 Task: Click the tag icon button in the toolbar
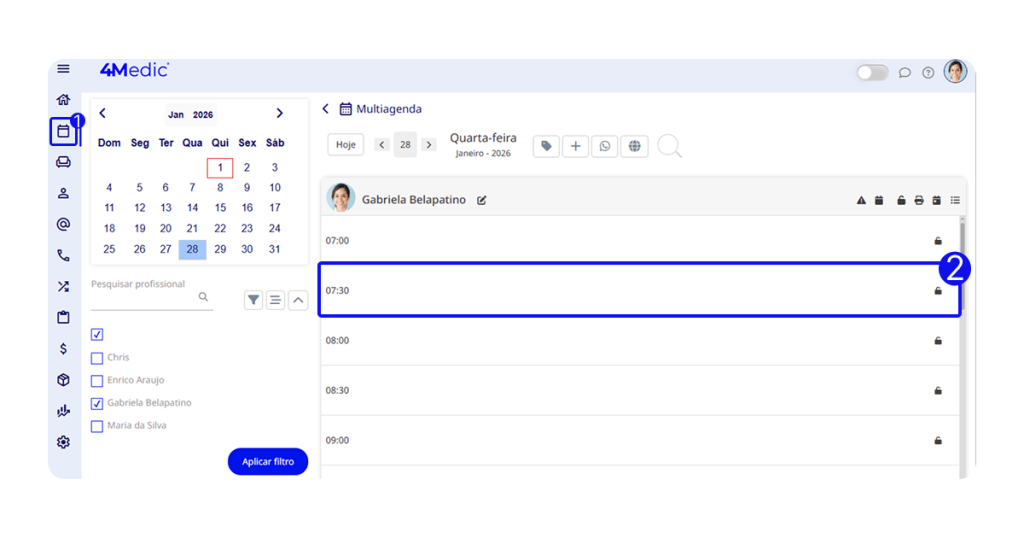point(546,146)
